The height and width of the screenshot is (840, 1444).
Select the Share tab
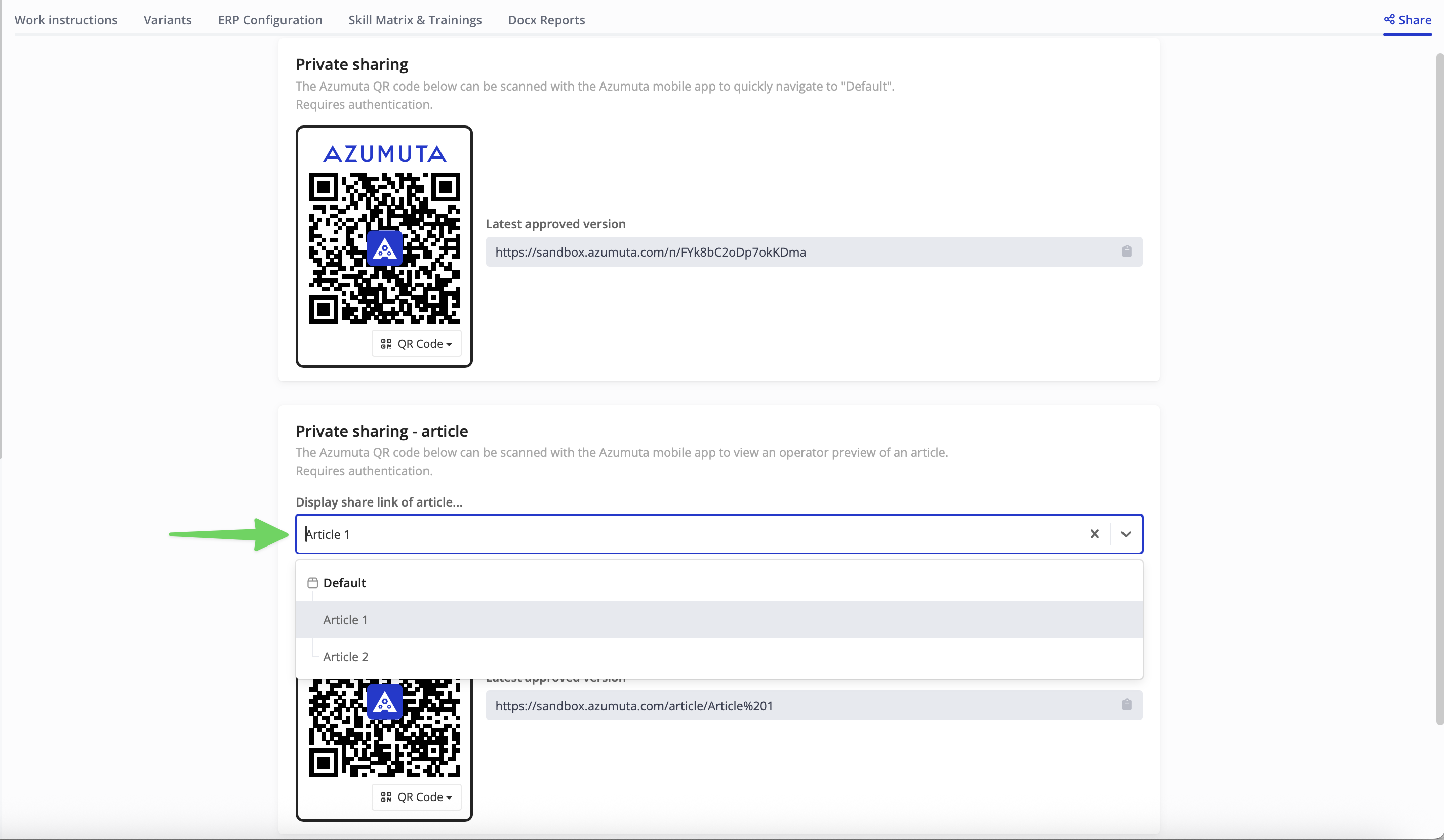[1408, 20]
